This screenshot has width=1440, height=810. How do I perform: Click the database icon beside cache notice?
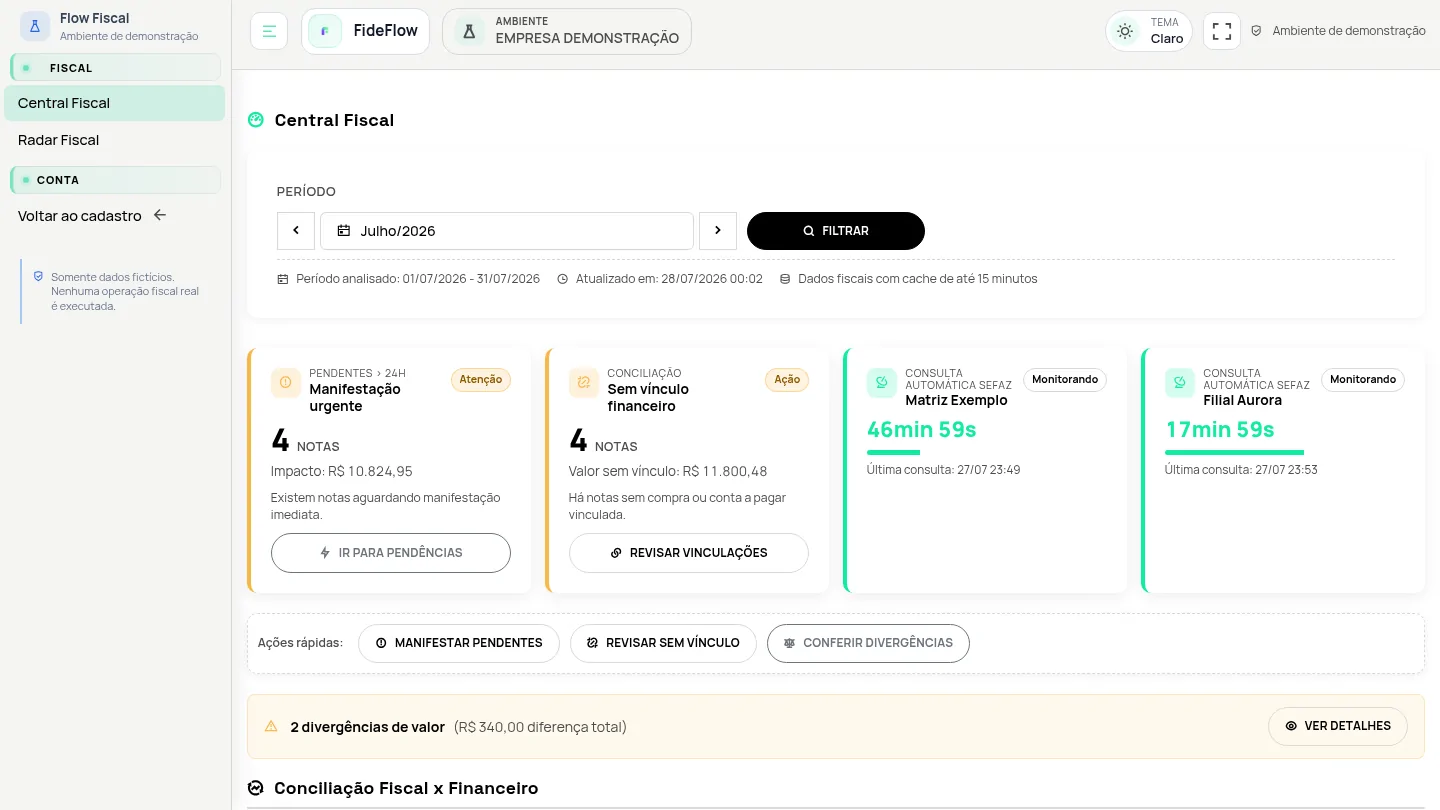(x=785, y=279)
